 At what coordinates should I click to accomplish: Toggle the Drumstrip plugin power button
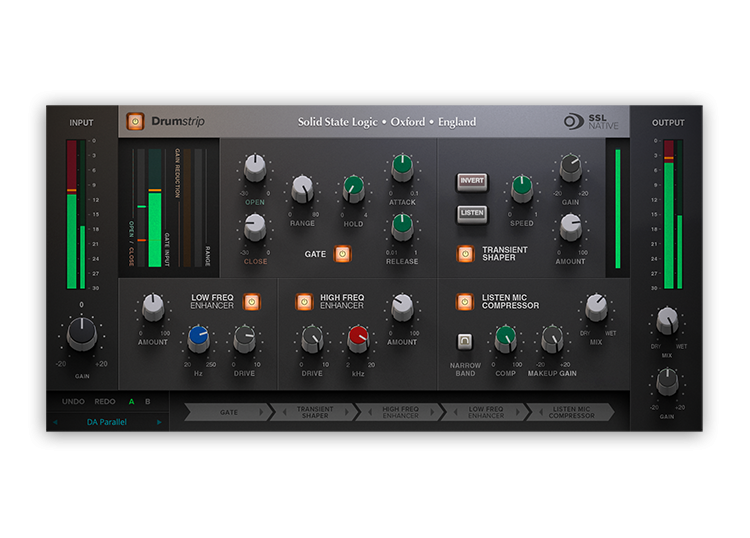135,121
